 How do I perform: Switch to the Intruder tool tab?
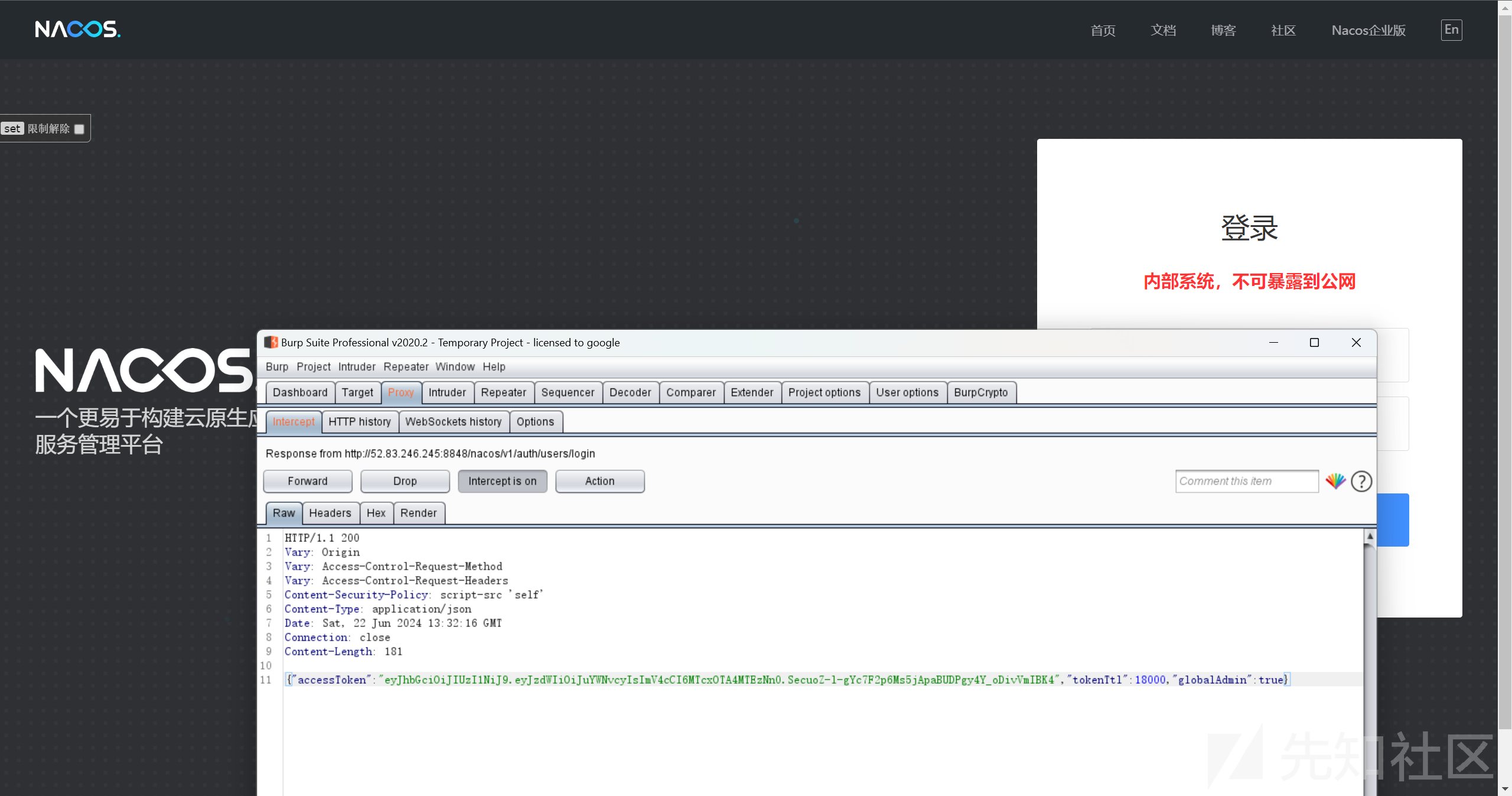(447, 392)
